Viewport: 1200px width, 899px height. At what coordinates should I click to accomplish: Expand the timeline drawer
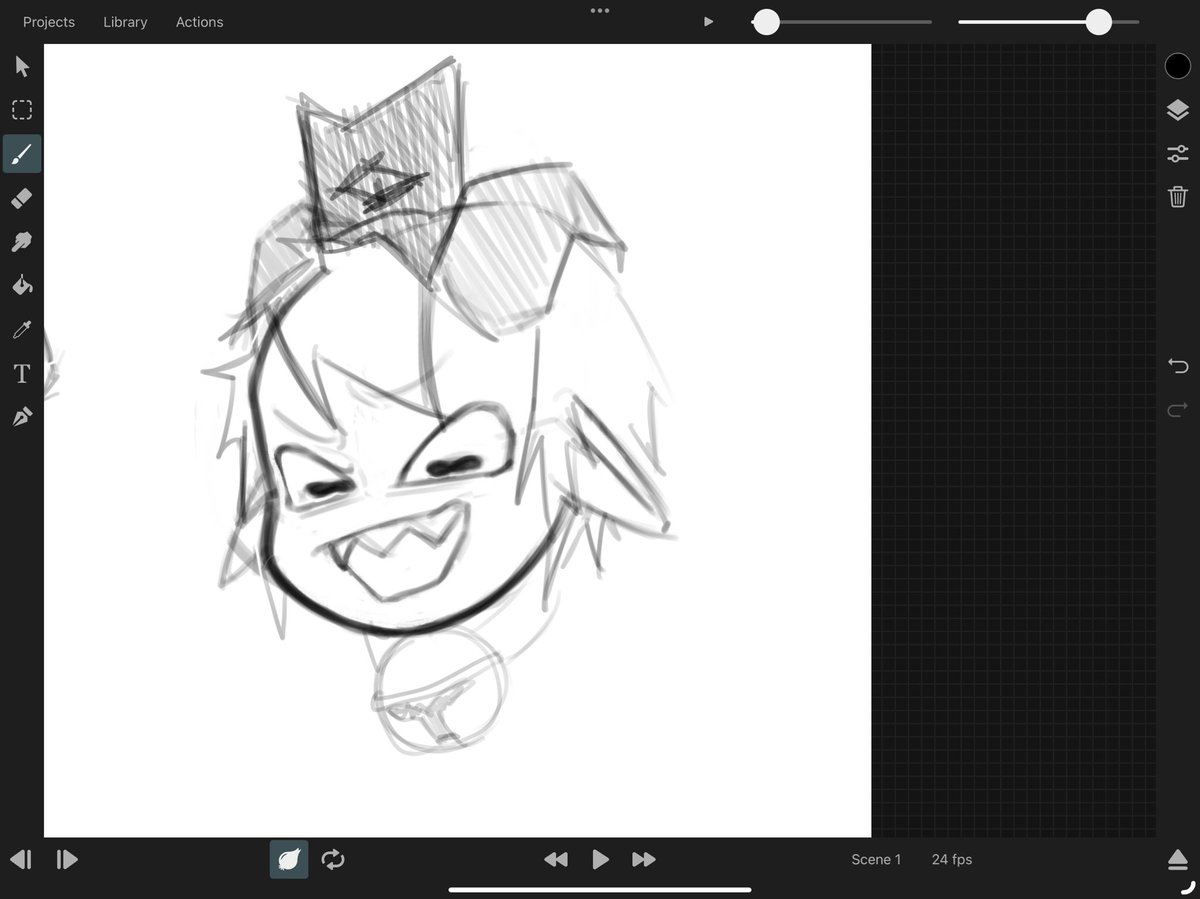(1178, 860)
